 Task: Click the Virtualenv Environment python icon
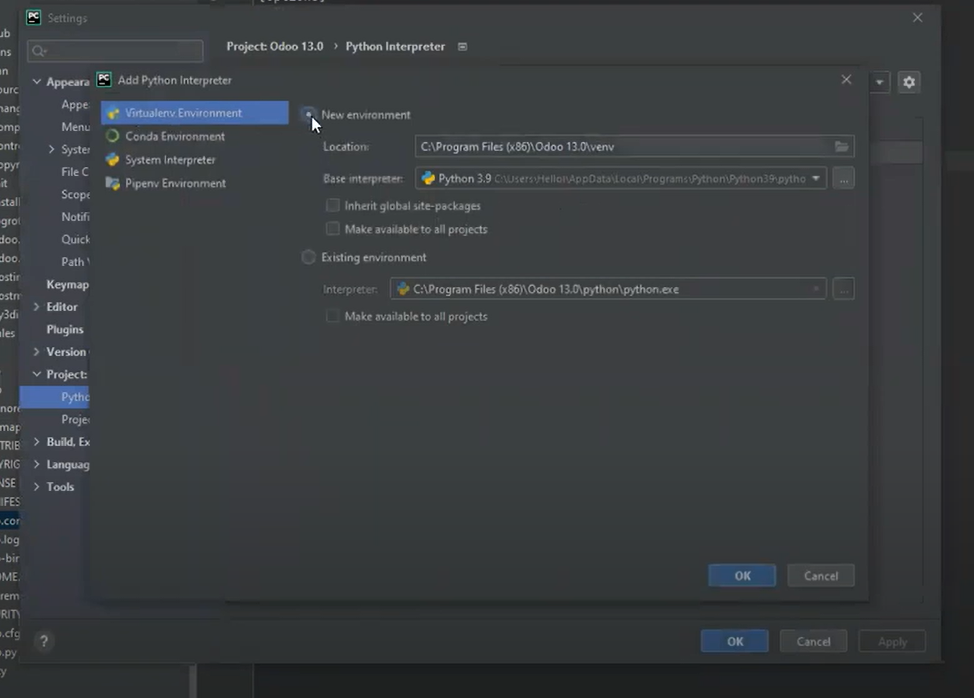(x=112, y=113)
